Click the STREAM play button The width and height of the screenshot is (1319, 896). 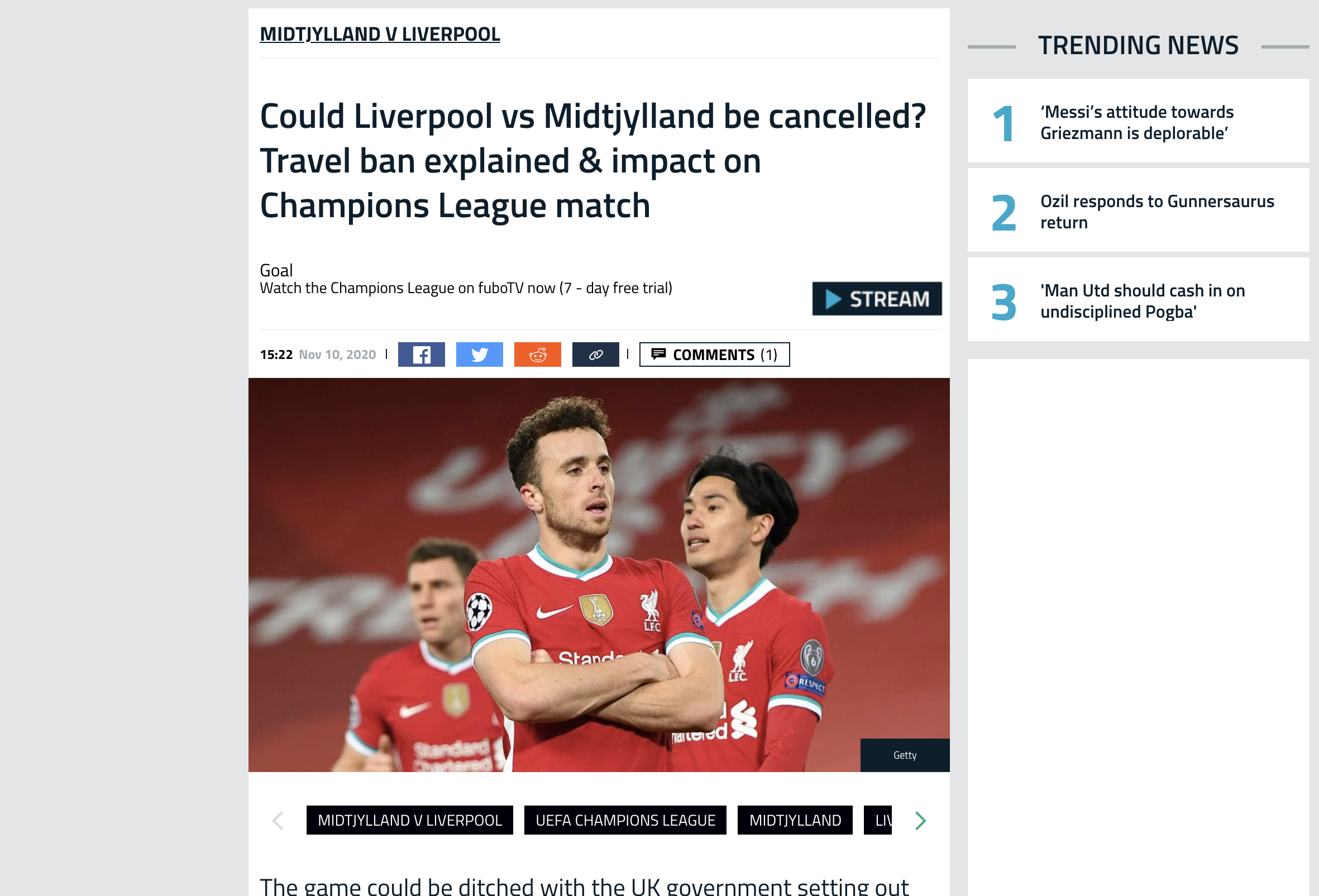point(877,299)
